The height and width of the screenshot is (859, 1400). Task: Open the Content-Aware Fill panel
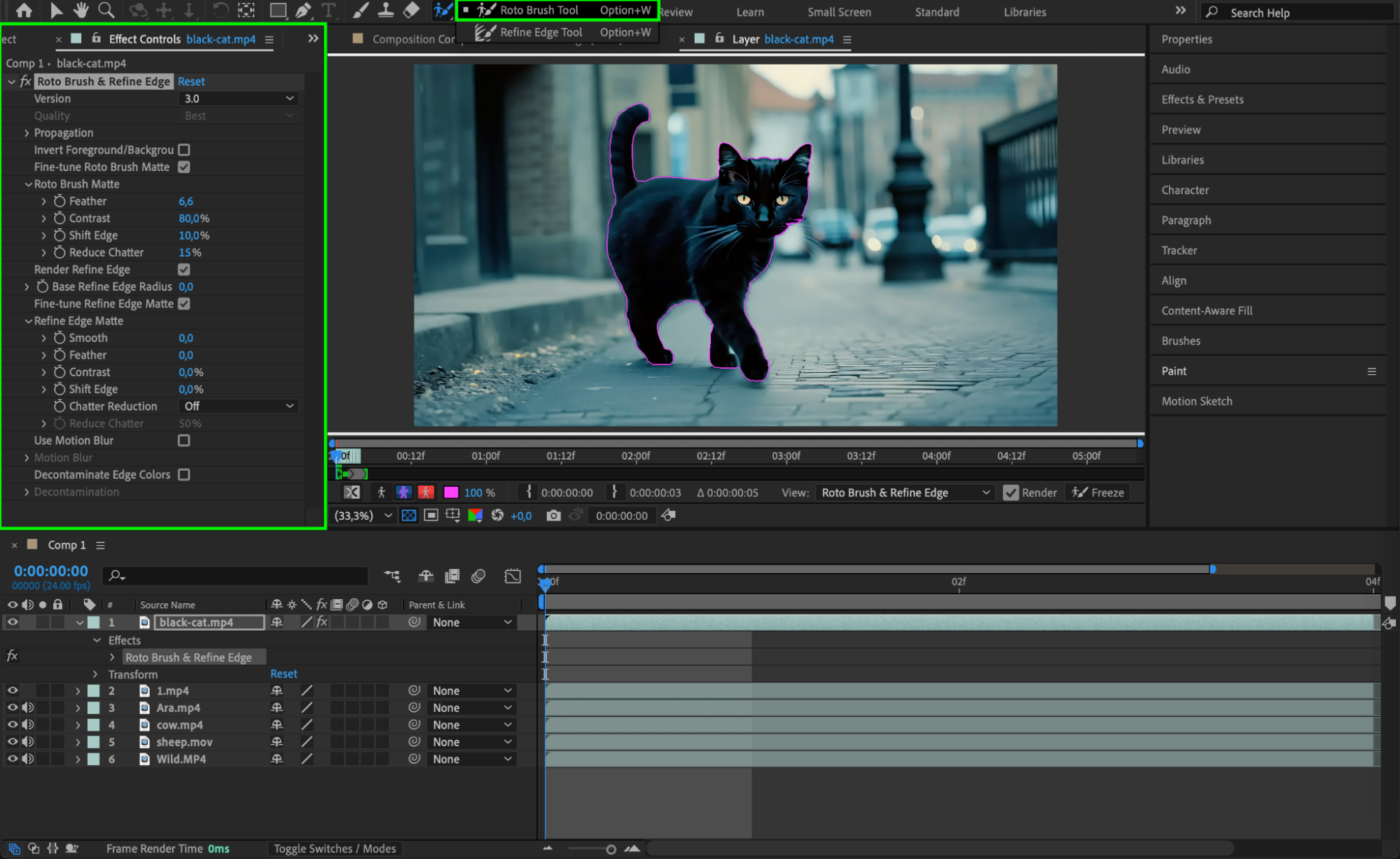click(1207, 310)
